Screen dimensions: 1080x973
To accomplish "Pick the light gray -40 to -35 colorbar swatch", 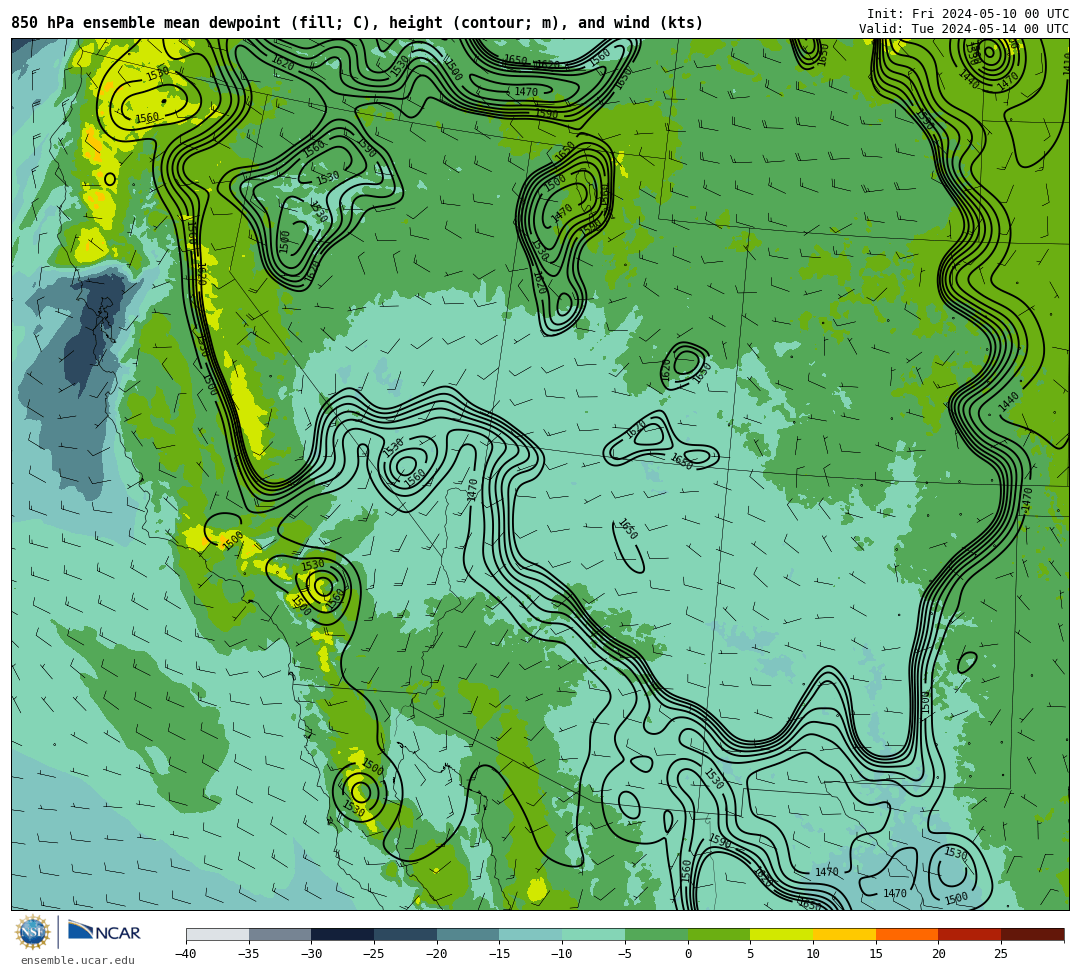I will pyautogui.click(x=218, y=934).
